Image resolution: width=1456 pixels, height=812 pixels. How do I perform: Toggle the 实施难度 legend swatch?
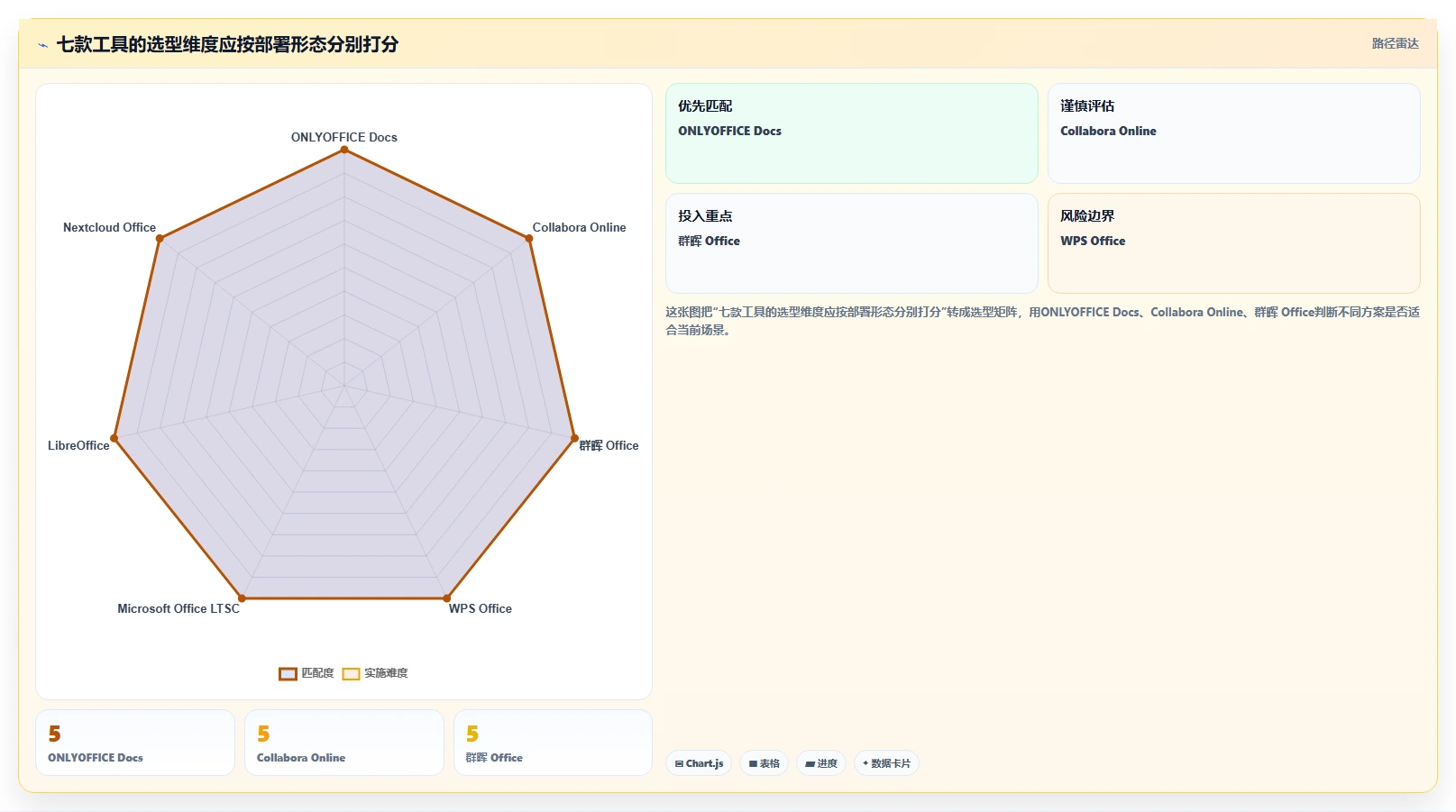click(x=351, y=673)
